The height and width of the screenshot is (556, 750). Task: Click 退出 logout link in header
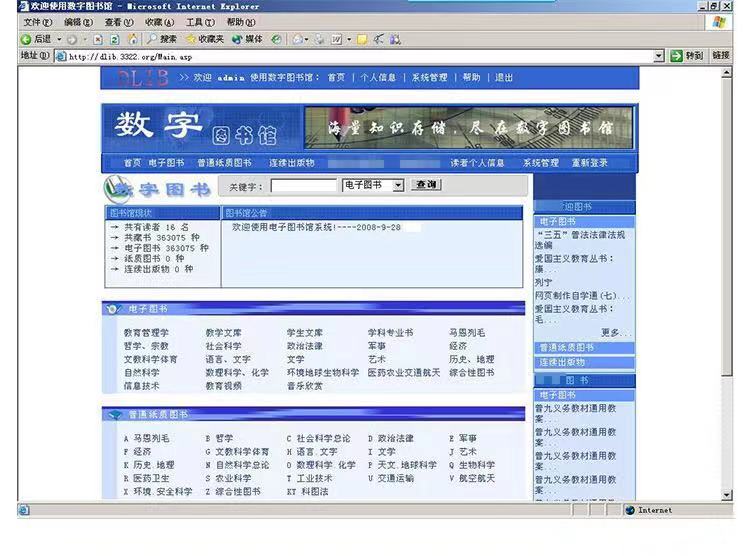pyautogui.click(x=504, y=77)
